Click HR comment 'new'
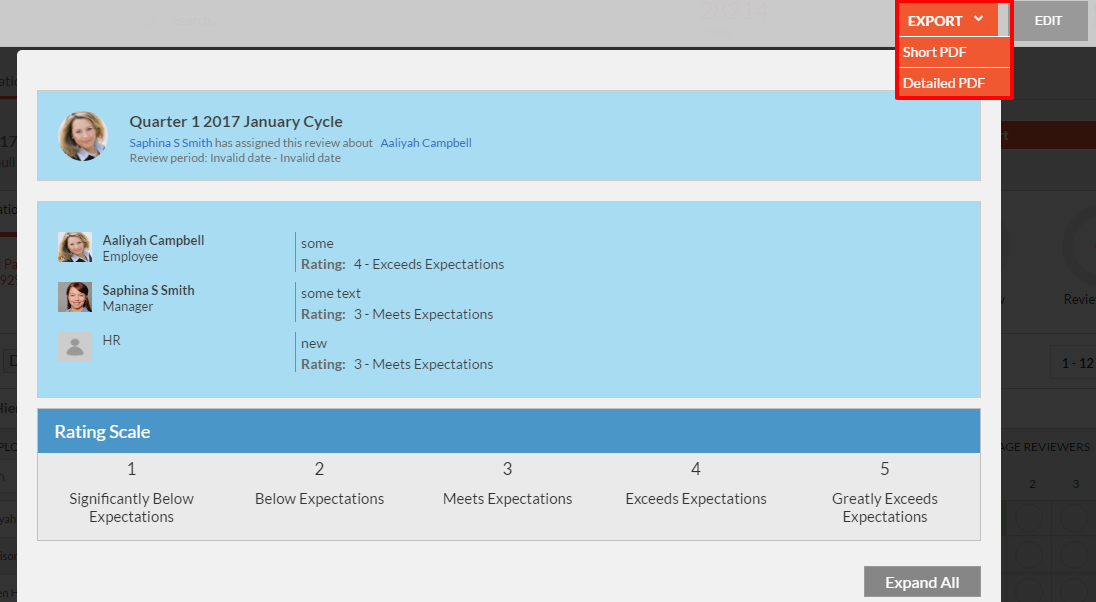 [x=314, y=343]
